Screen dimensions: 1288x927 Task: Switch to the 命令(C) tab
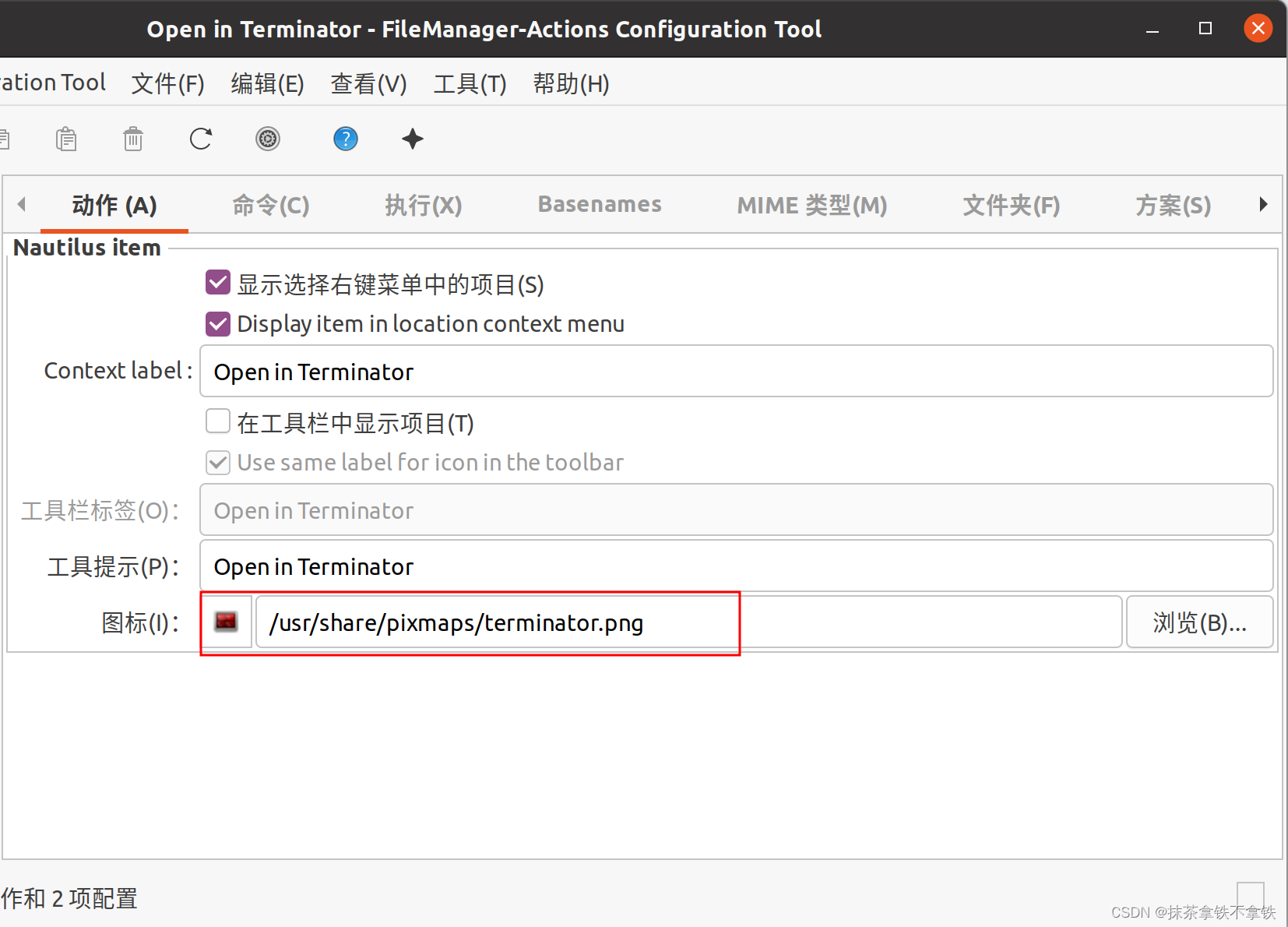271,206
